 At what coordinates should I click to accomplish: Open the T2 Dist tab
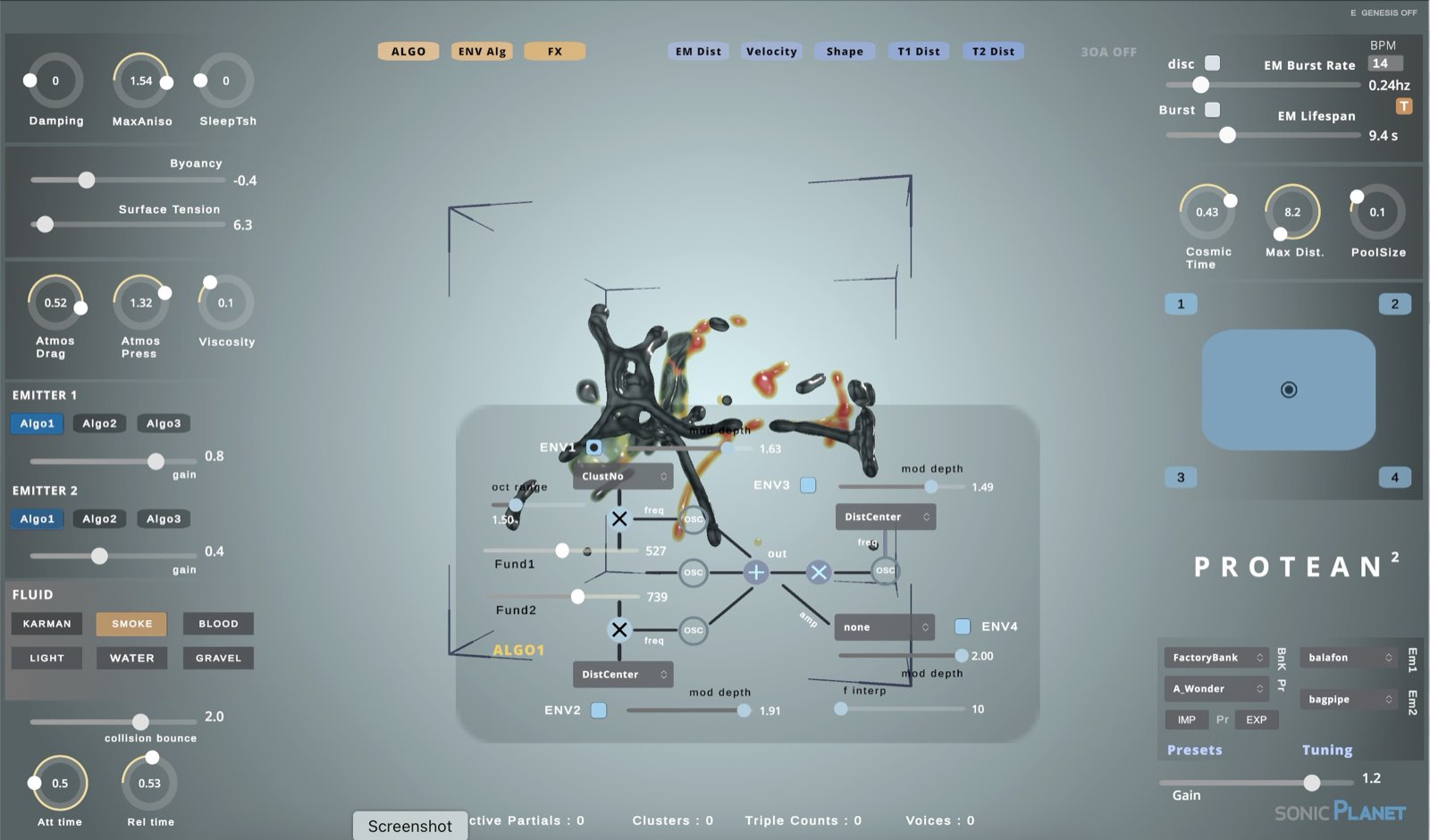click(993, 52)
